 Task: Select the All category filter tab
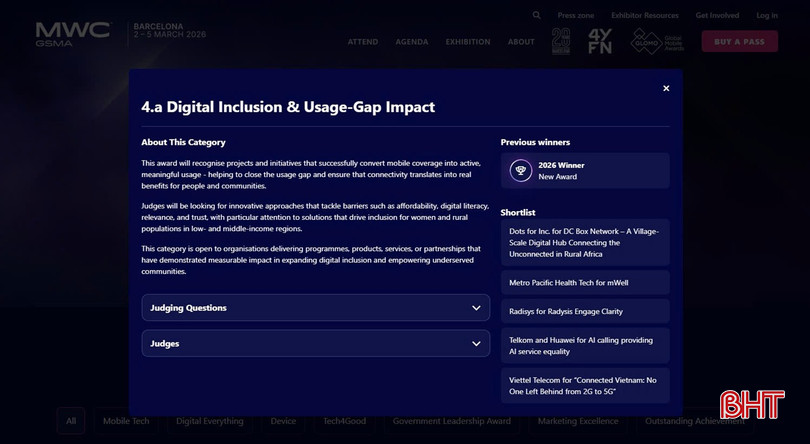[70, 421]
